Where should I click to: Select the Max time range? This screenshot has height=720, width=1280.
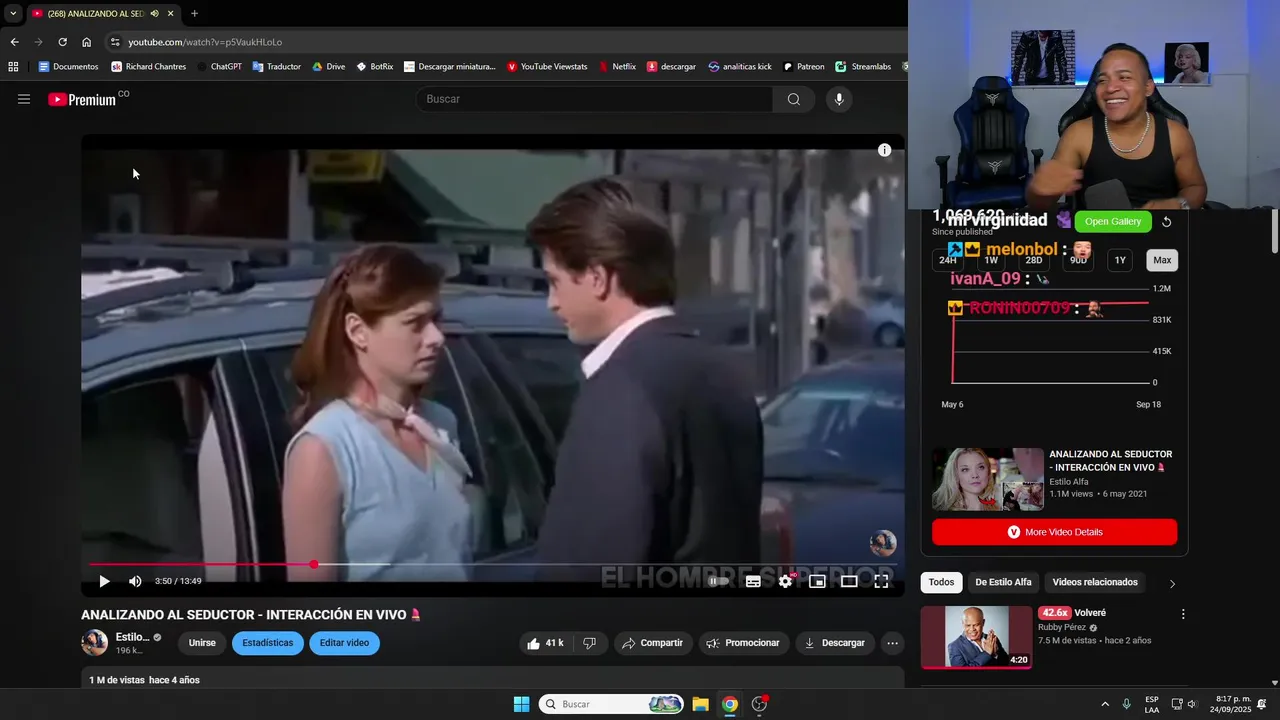[1162, 260]
